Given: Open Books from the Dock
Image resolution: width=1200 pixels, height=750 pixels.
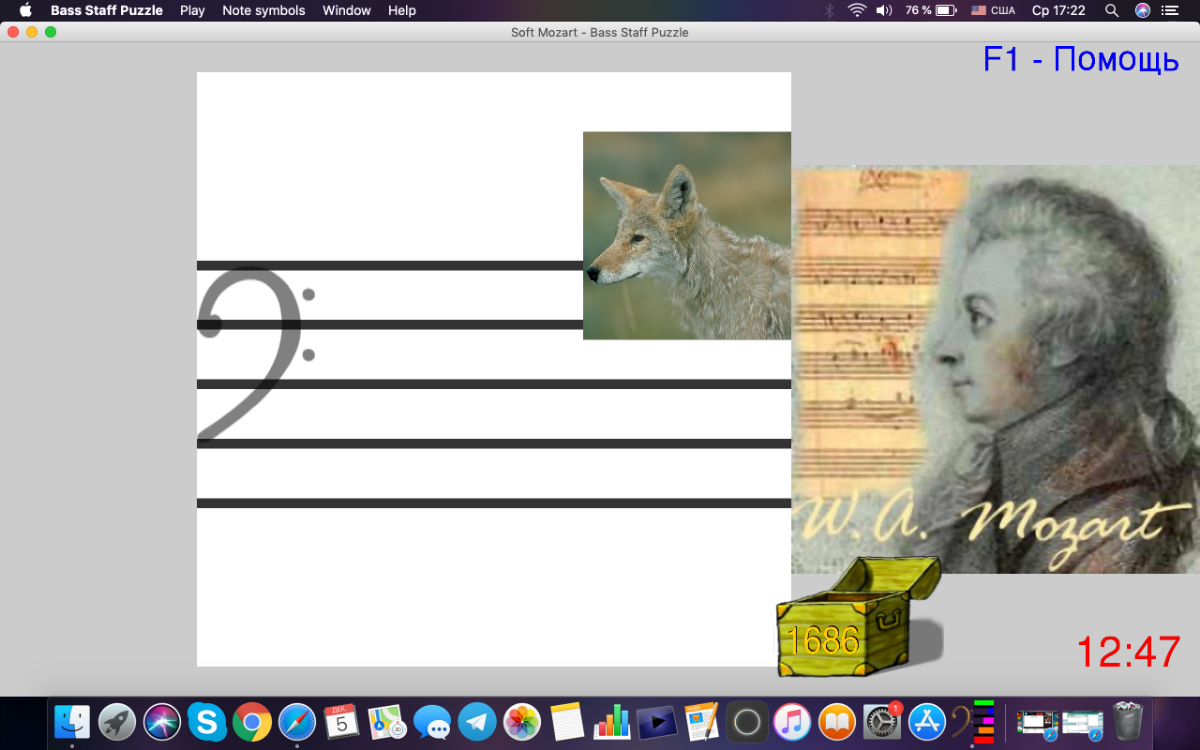Looking at the screenshot, I should pos(837,721).
